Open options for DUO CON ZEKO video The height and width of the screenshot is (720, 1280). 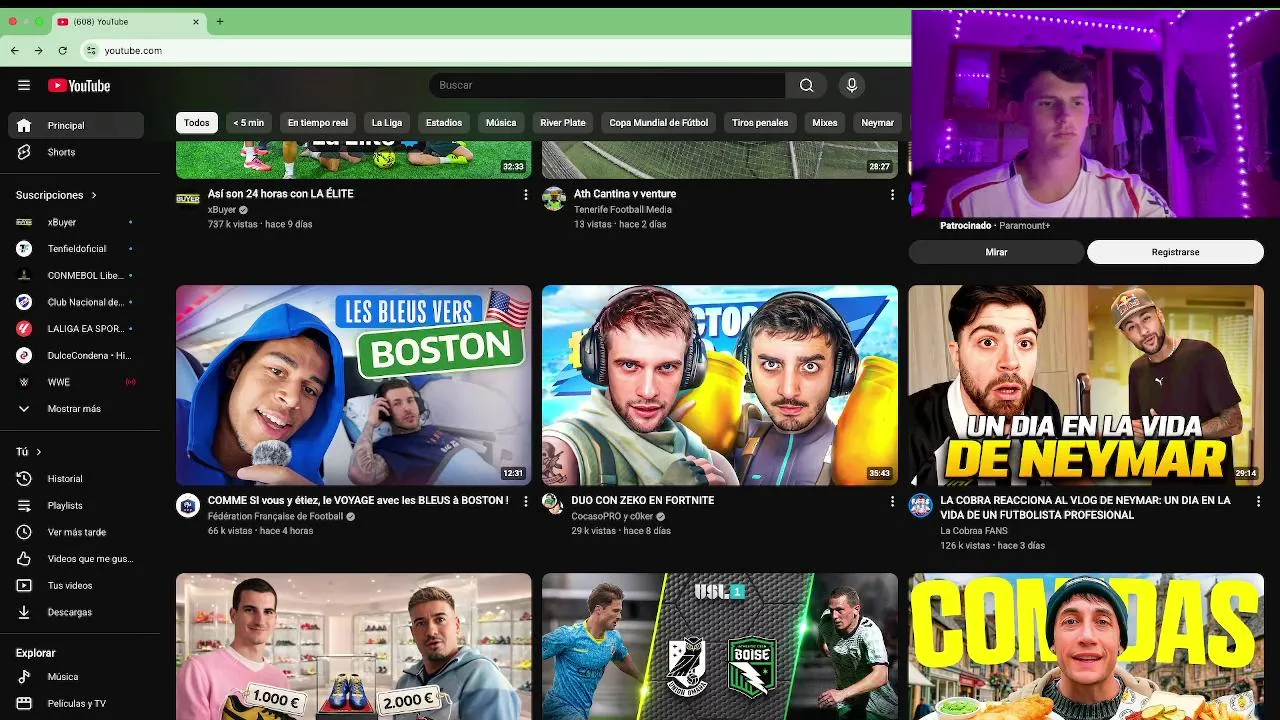892,501
